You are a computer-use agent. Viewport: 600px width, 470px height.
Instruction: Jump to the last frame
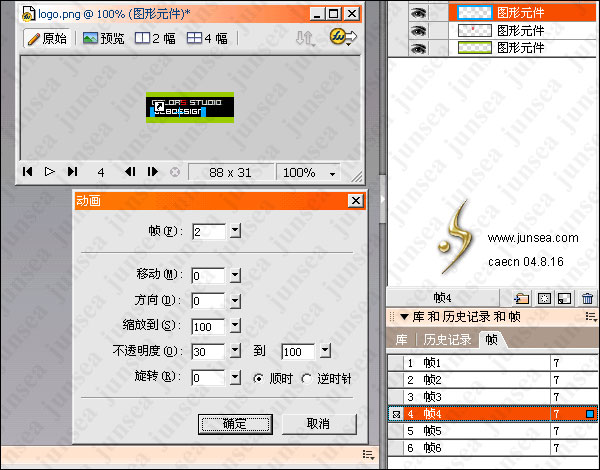[x=75, y=172]
